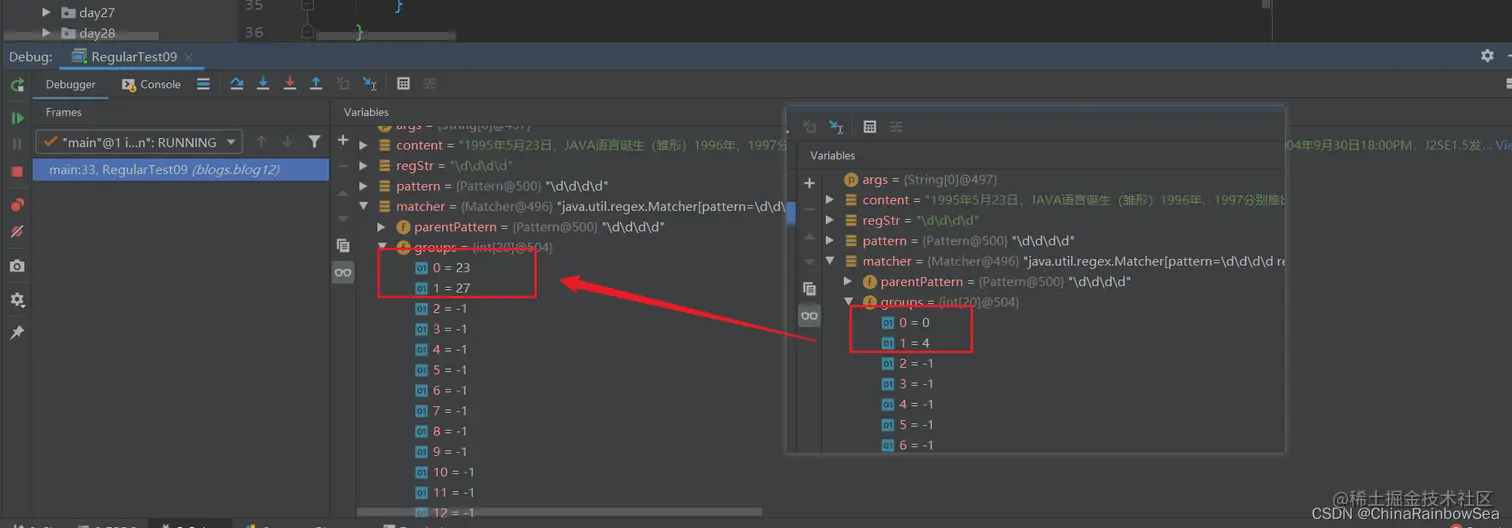Jump to the previous frame with the up arrow
This screenshot has height=528, width=1512.
pyautogui.click(x=261, y=142)
